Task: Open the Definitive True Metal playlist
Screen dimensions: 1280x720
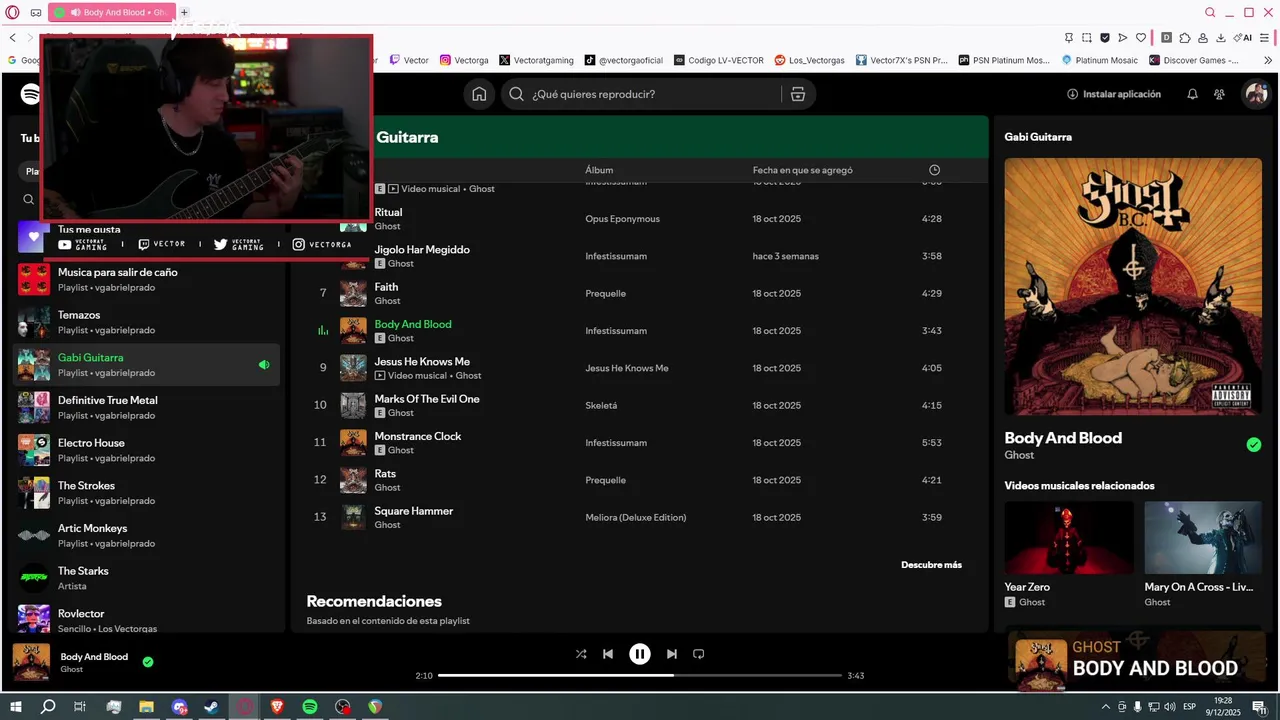Action: [146, 408]
